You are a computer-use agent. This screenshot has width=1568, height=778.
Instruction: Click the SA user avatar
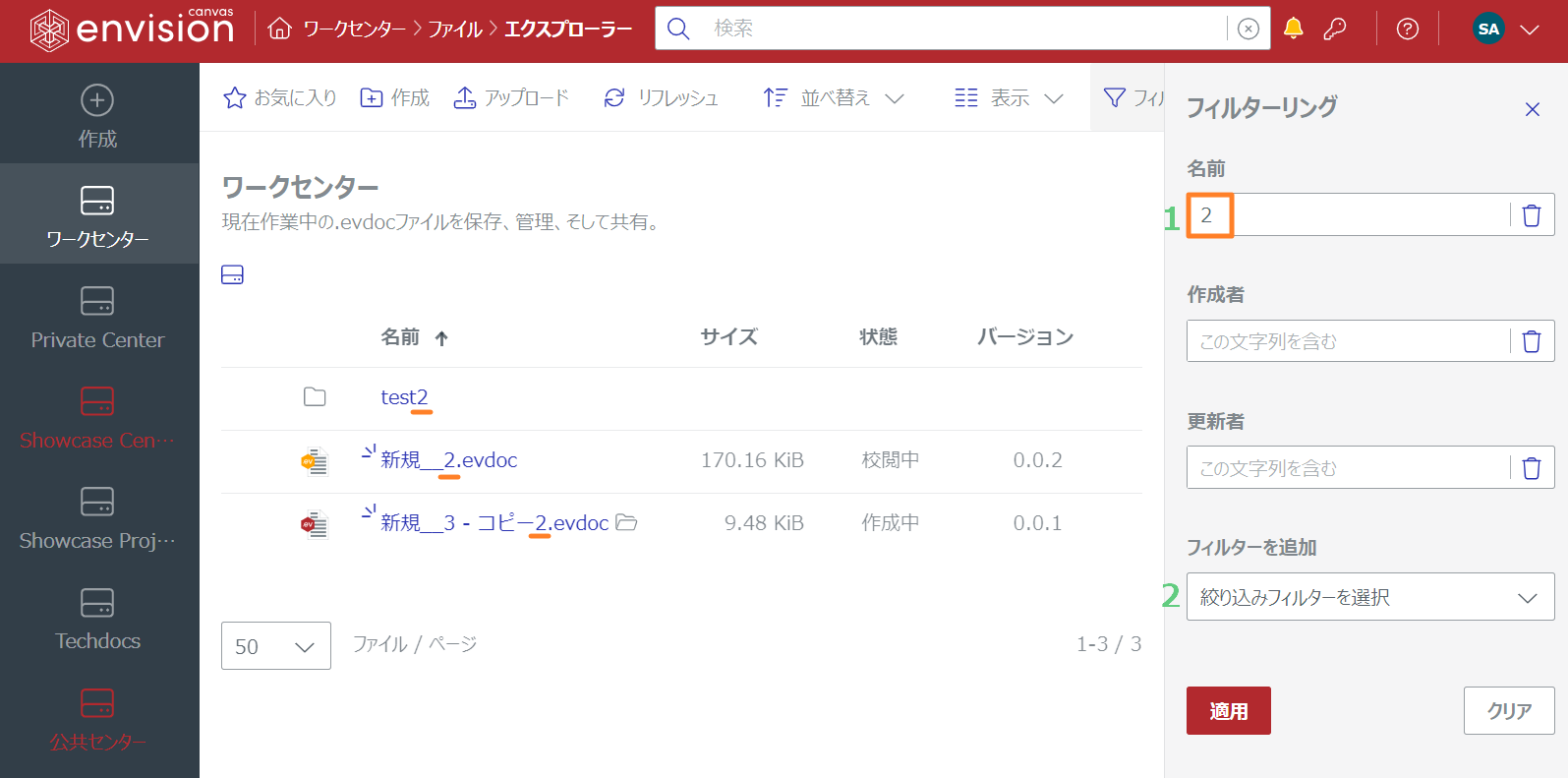tap(1488, 29)
